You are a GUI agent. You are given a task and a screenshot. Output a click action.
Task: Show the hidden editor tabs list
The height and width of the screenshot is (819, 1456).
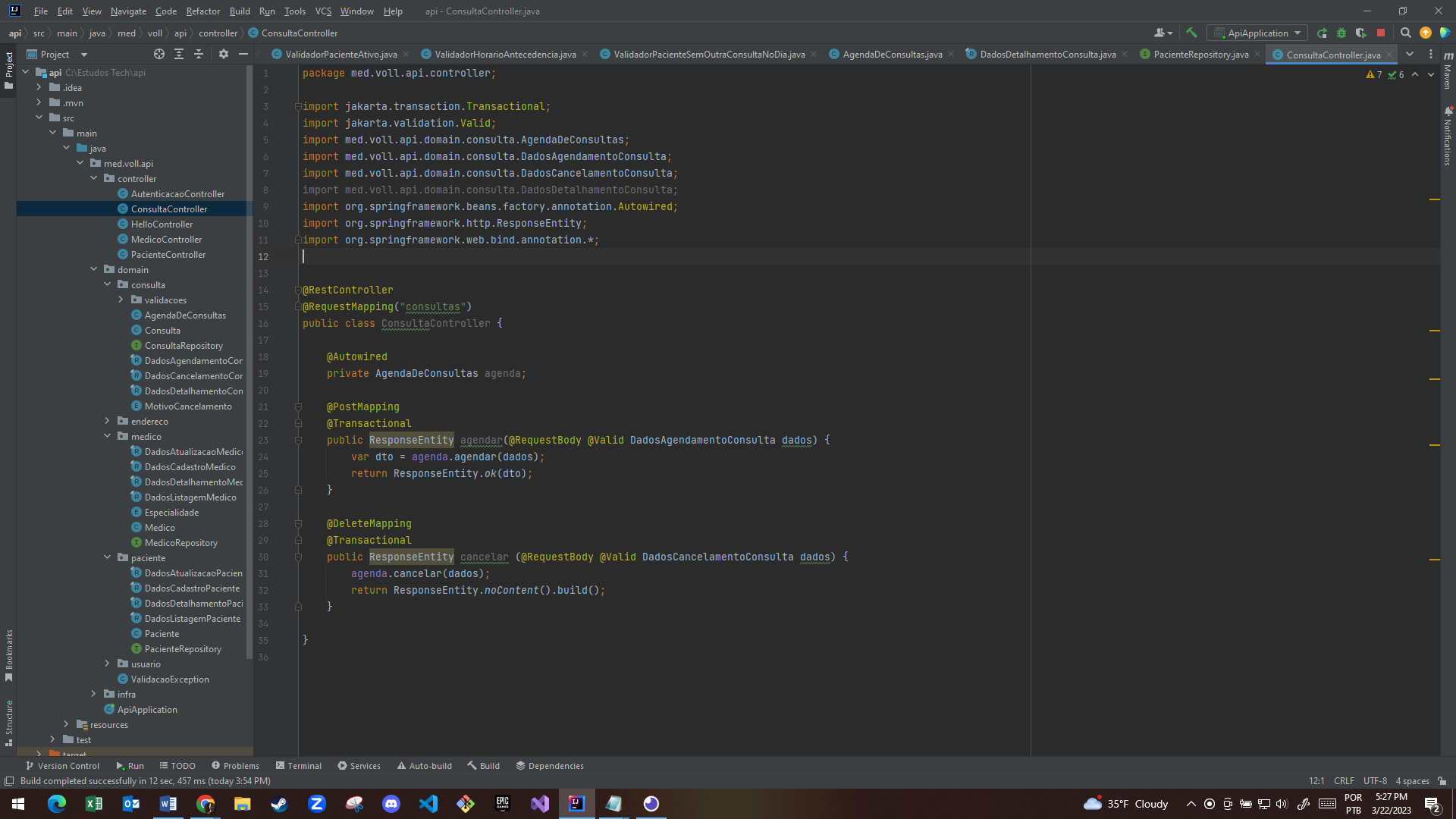point(1410,54)
